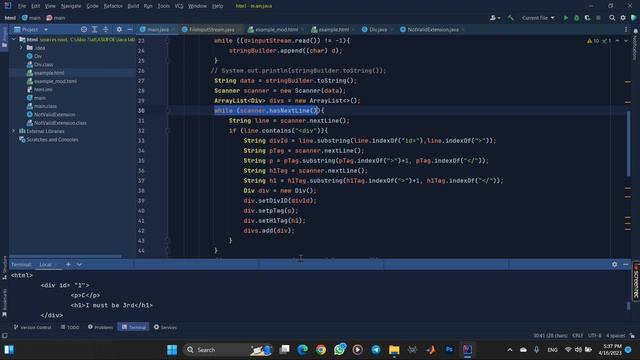Click UTF-8 encoding in status bar
Viewport: 640px width, 360px height.
tap(595, 336)
